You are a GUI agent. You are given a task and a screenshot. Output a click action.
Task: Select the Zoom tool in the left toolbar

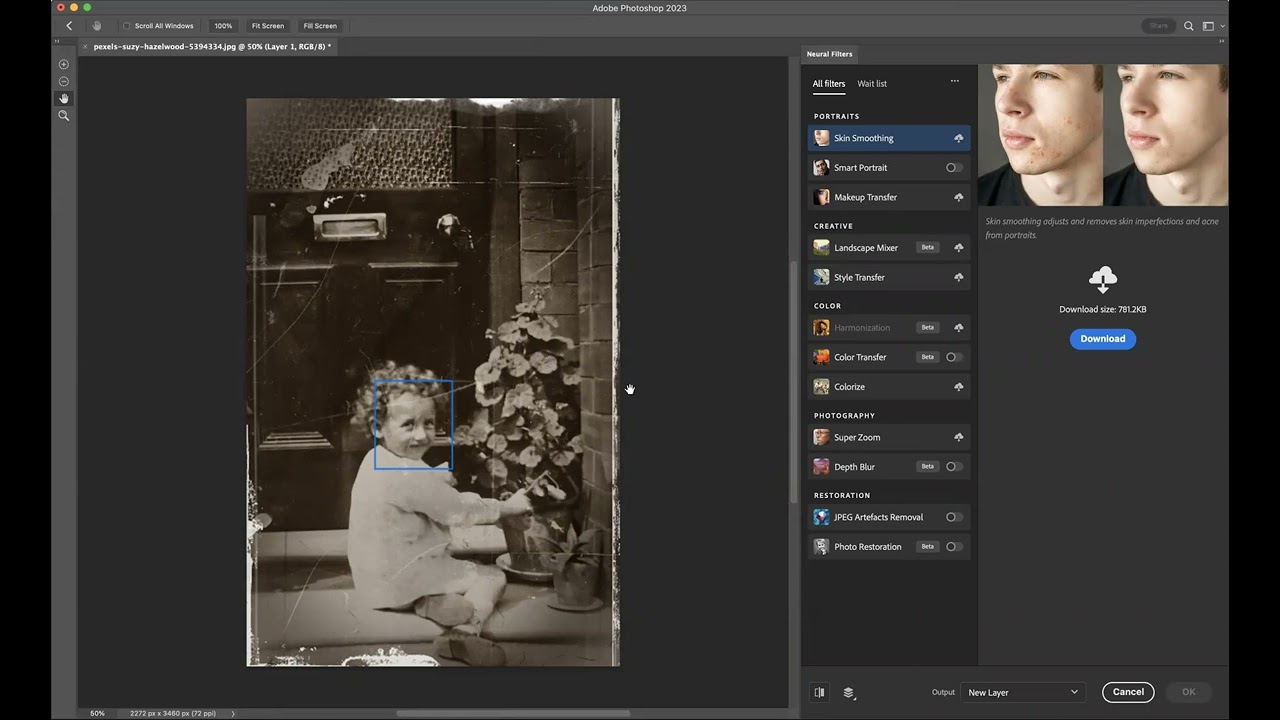point(64,116)
